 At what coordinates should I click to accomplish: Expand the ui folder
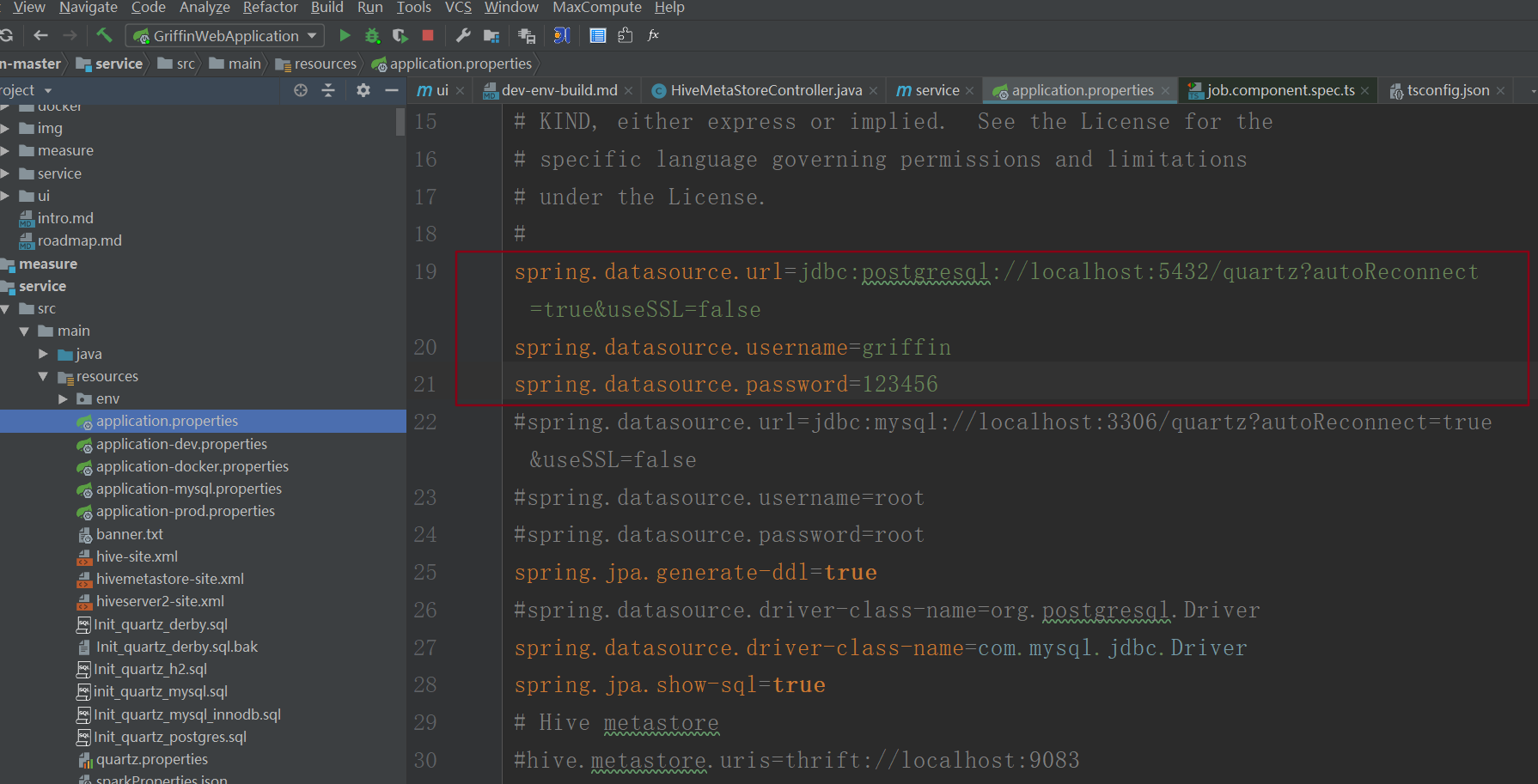pos(5,196)
